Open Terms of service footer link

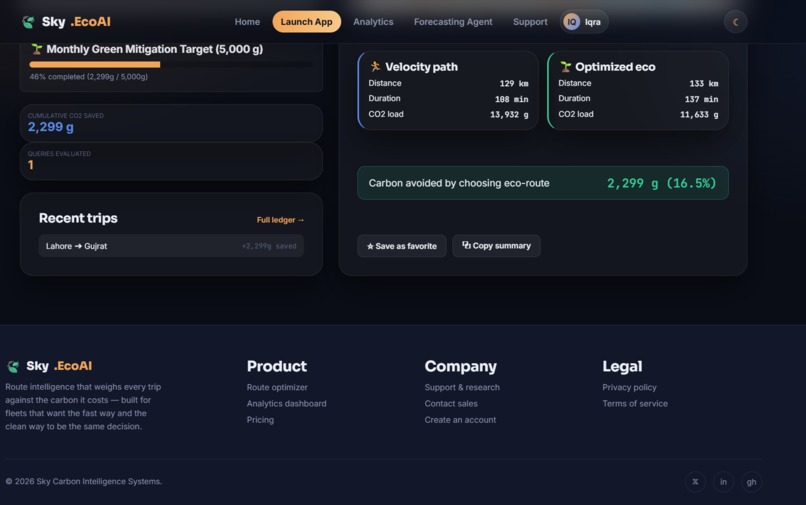635,404
